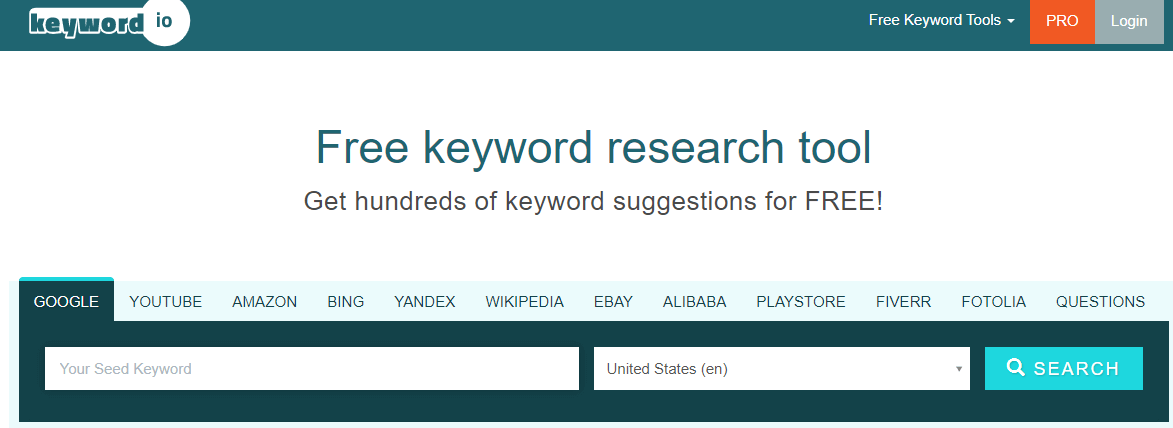Open the QUESTIONS tab
Screen dimensions: 1173x428
pyautogui.click(x=1100, y=302)
